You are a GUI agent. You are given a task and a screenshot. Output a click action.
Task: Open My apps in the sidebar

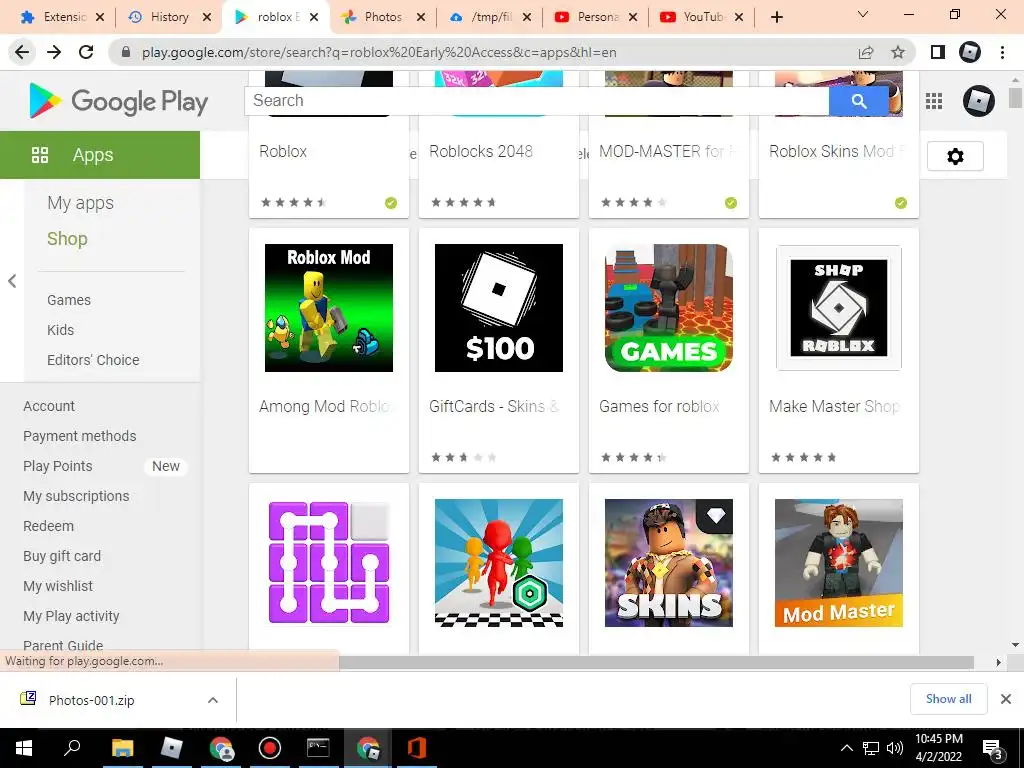80,203
